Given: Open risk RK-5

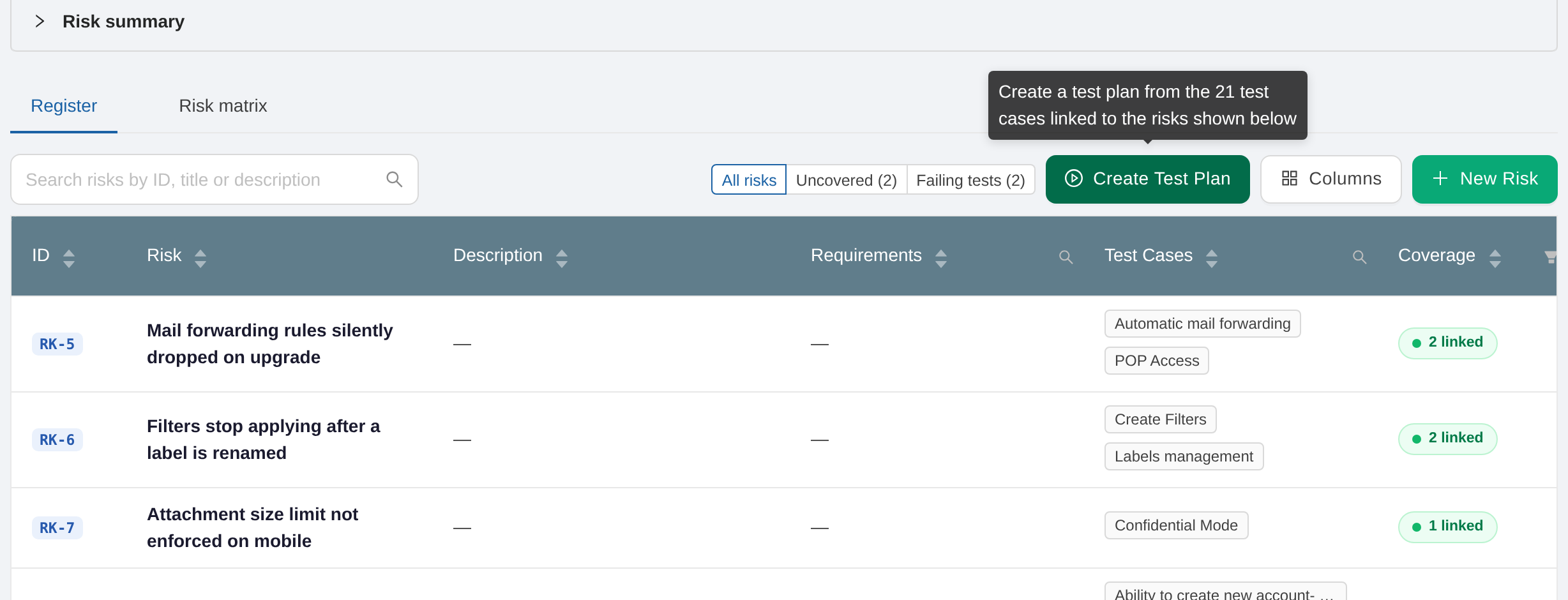Looking at the screenshot, I should (57, 344).
